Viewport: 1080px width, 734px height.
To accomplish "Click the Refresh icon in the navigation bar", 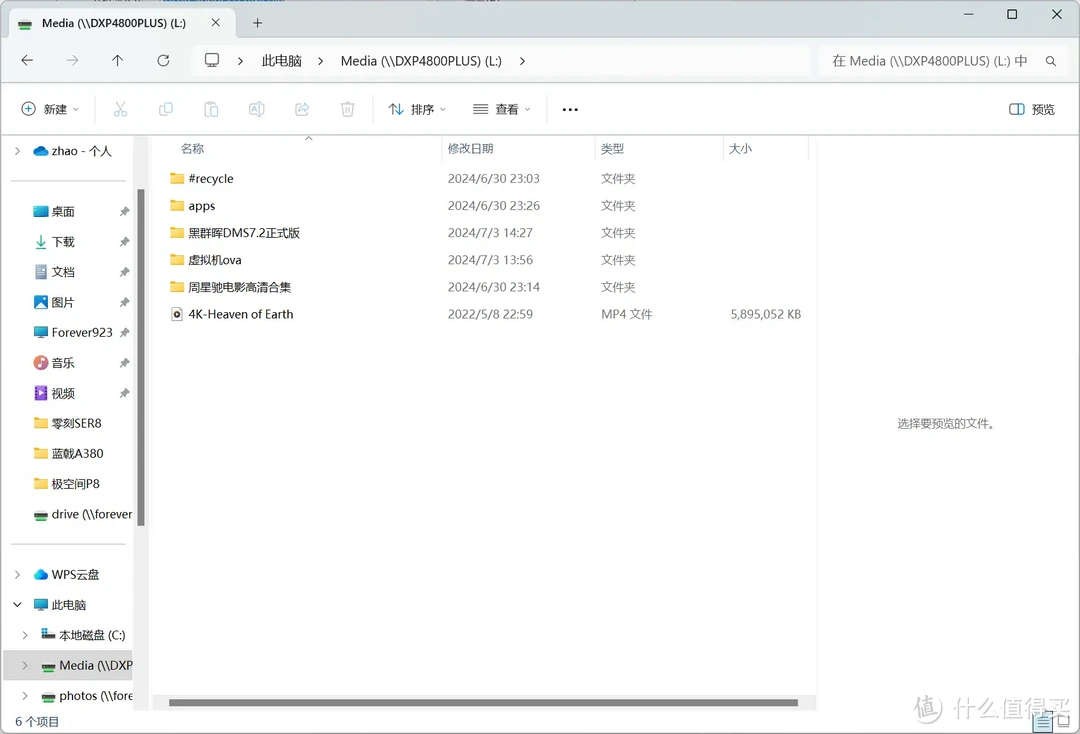I will (162, 60).
